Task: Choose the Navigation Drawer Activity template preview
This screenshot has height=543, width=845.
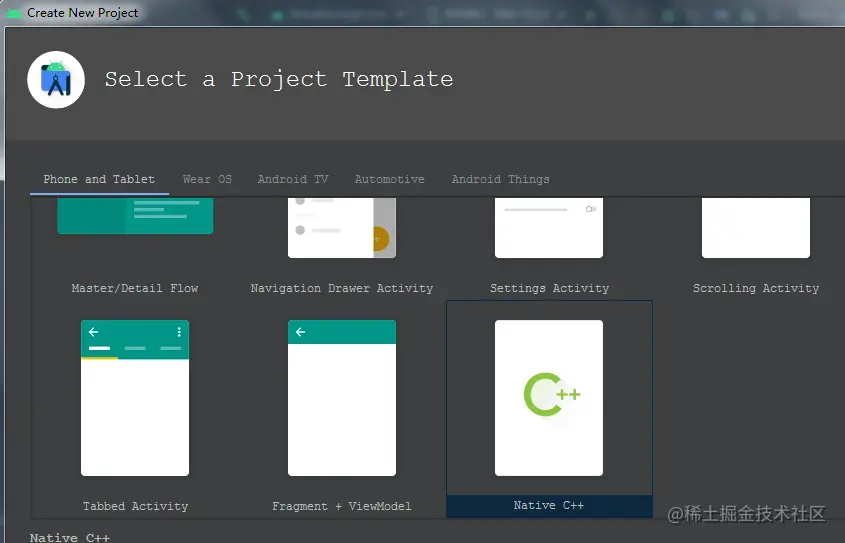Action: 342,227
